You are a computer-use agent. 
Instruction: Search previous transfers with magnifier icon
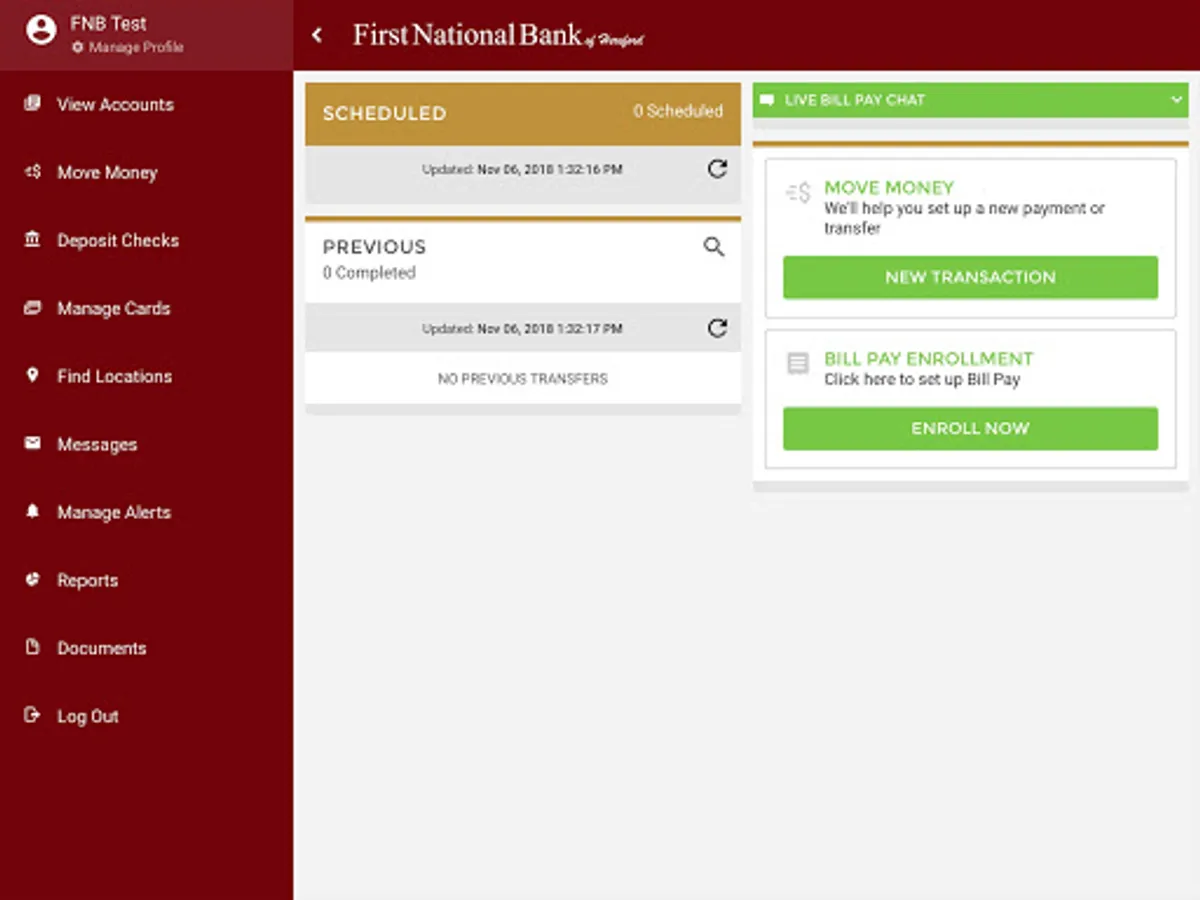click(x=713, y=246)
